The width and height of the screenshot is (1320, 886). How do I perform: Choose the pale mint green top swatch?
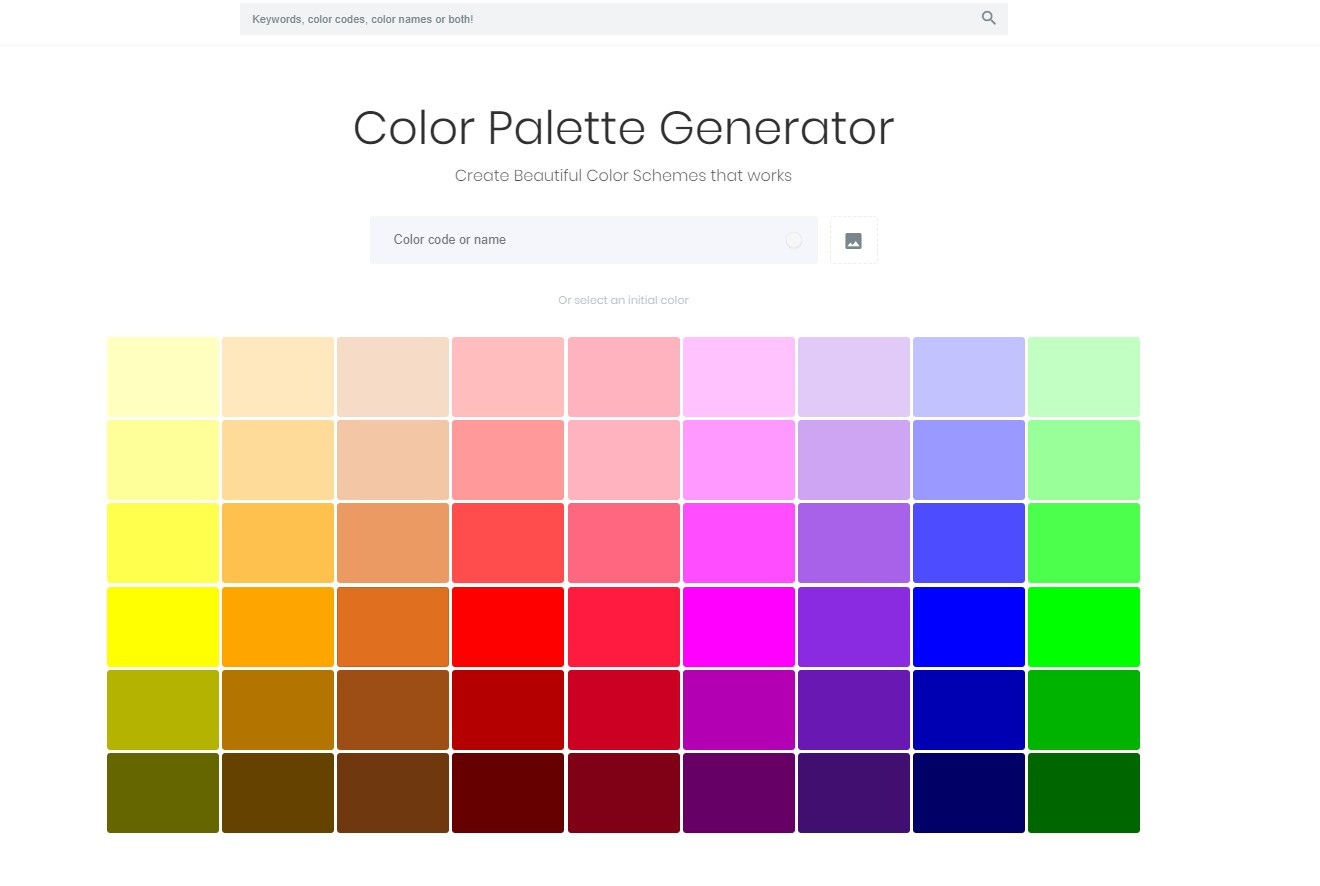(x=1084, y=377)
